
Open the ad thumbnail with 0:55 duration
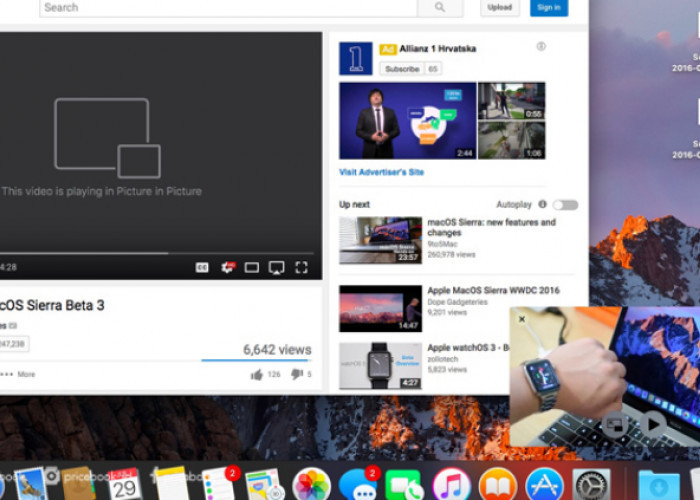pyautogui.click(x=512, y=101)
